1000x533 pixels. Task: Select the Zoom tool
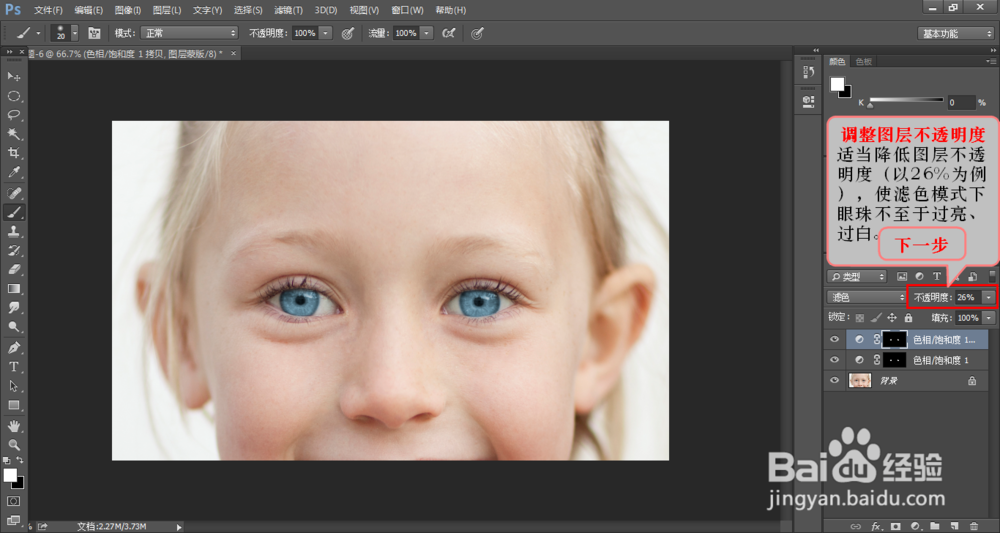pyautogui.click(x=13, y=445)
